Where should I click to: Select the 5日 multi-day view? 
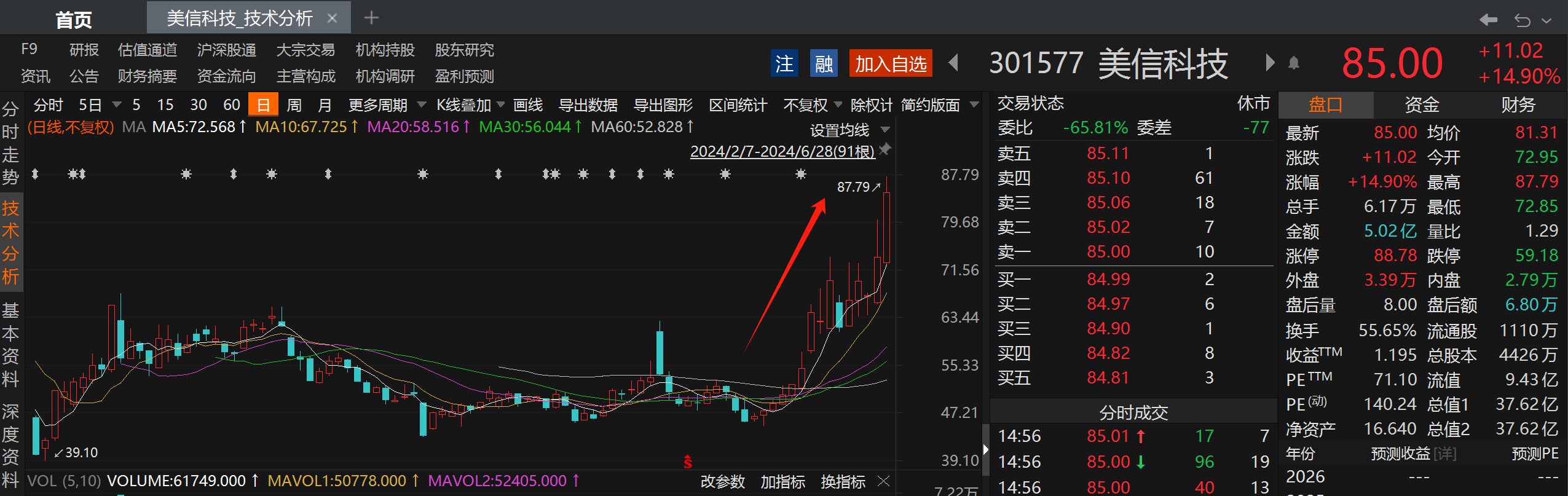[90, 105]
